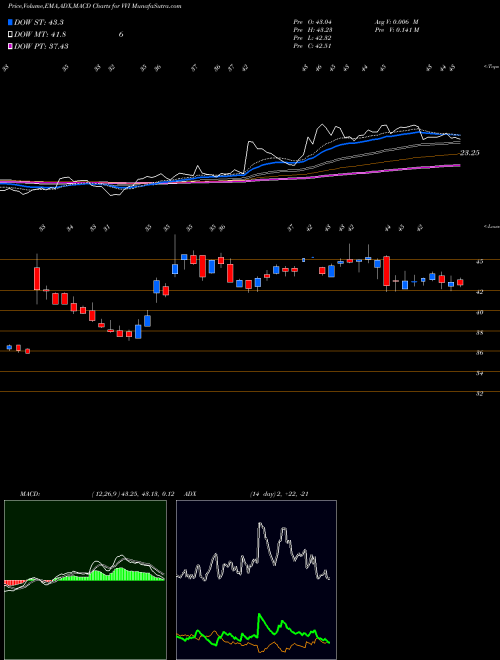The height and width of the screenshot is (660, 500).
Task: Click the MACD (12,26,9) parameter values
Action: click(133, 494)
